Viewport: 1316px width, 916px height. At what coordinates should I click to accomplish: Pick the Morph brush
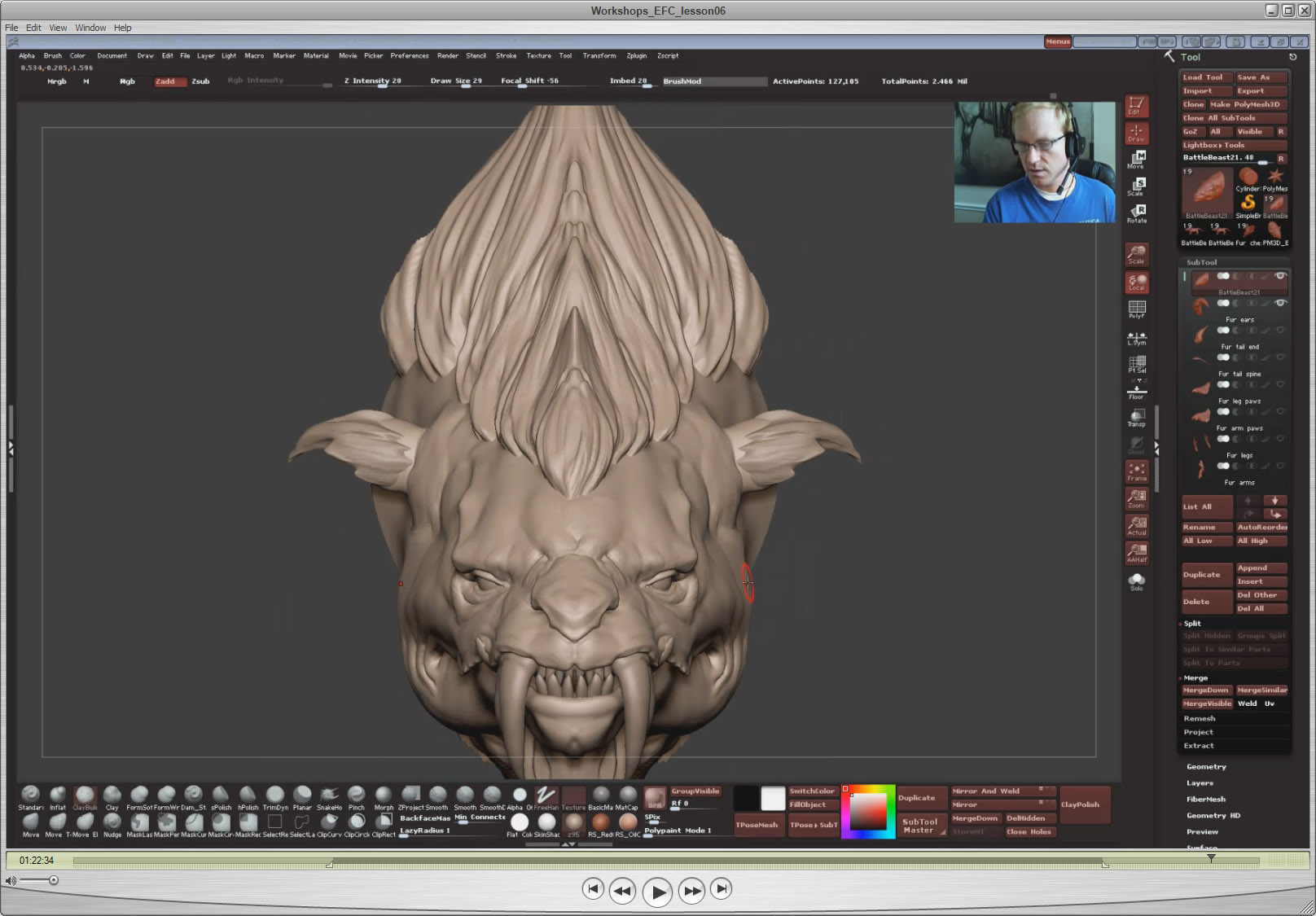[384, 797]
